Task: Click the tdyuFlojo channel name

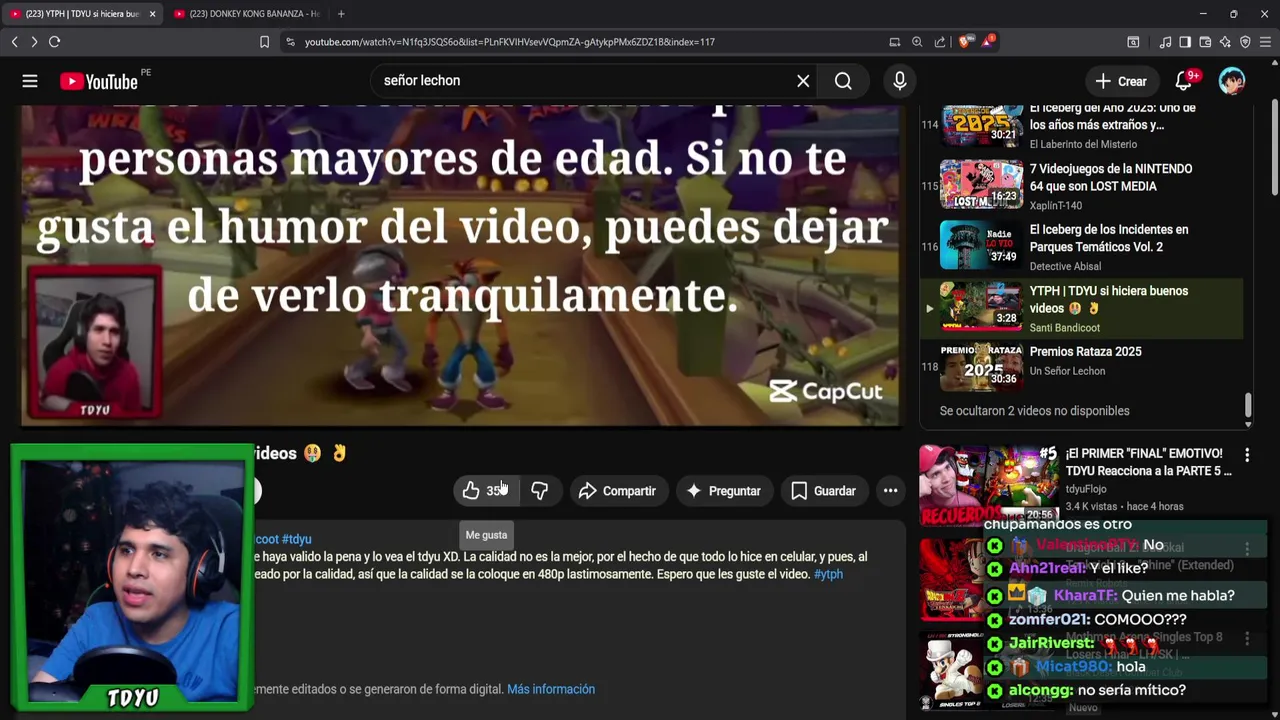Action: click(x=1085, y=489)
